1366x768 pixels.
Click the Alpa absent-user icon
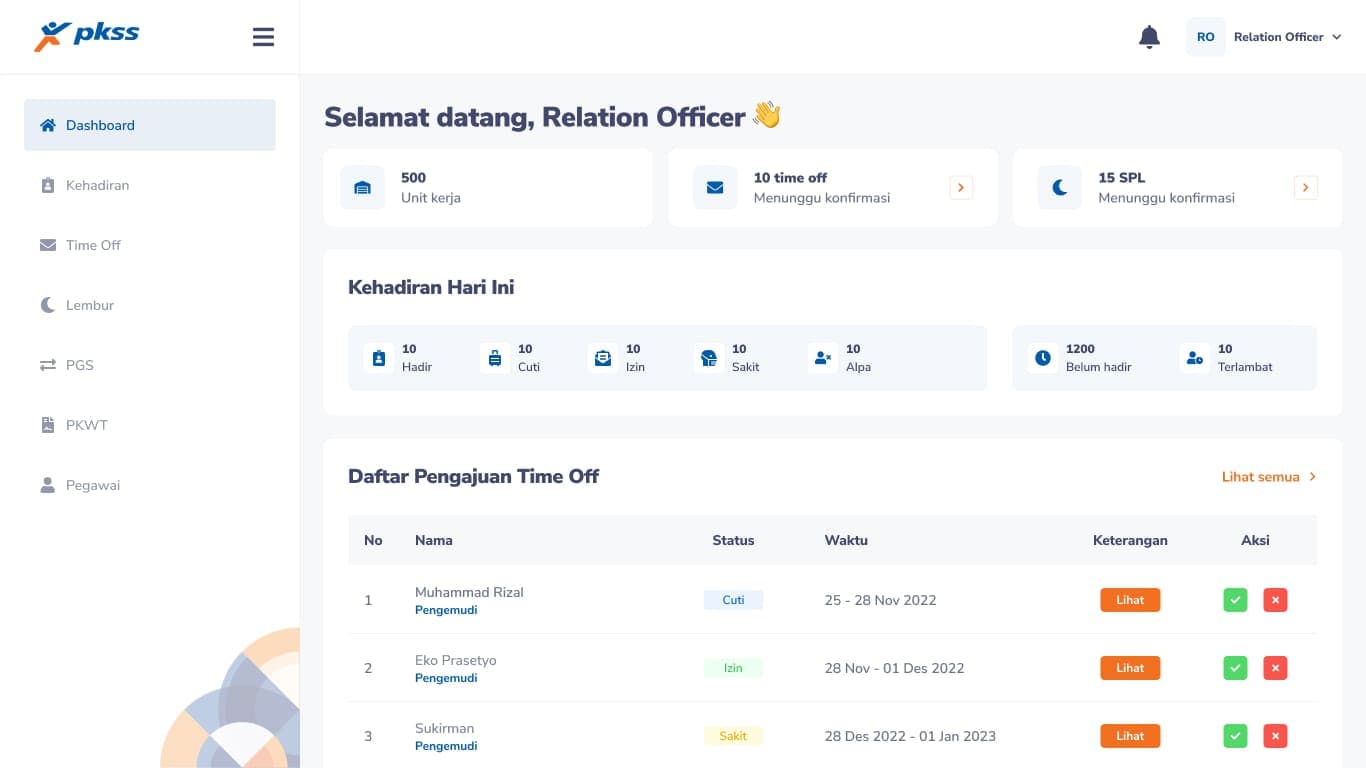coord(822,358)
